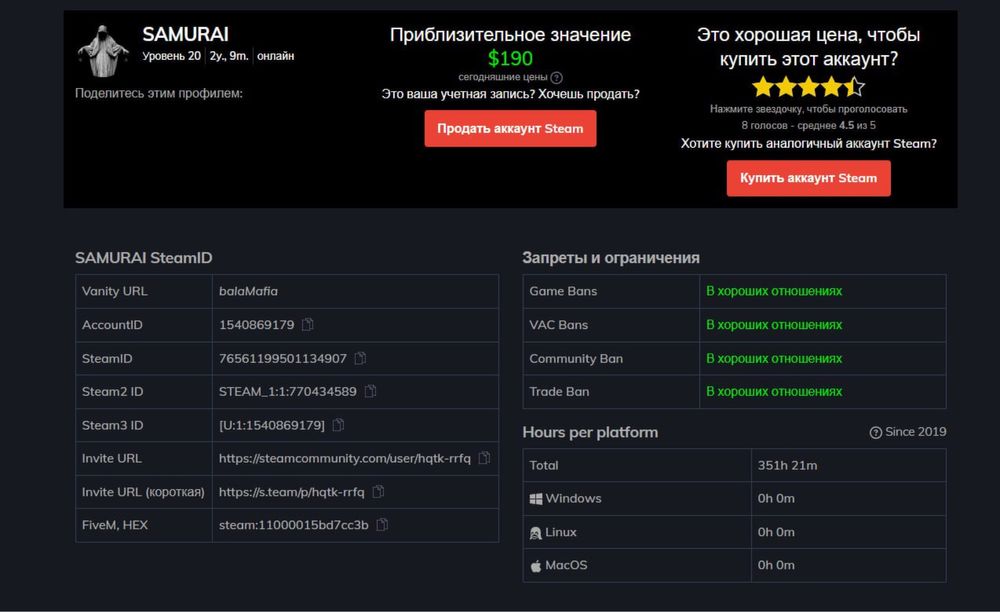Click the Total hours 351h 21m value
The image size is (1000, 612).
click(x=787, y=465)
